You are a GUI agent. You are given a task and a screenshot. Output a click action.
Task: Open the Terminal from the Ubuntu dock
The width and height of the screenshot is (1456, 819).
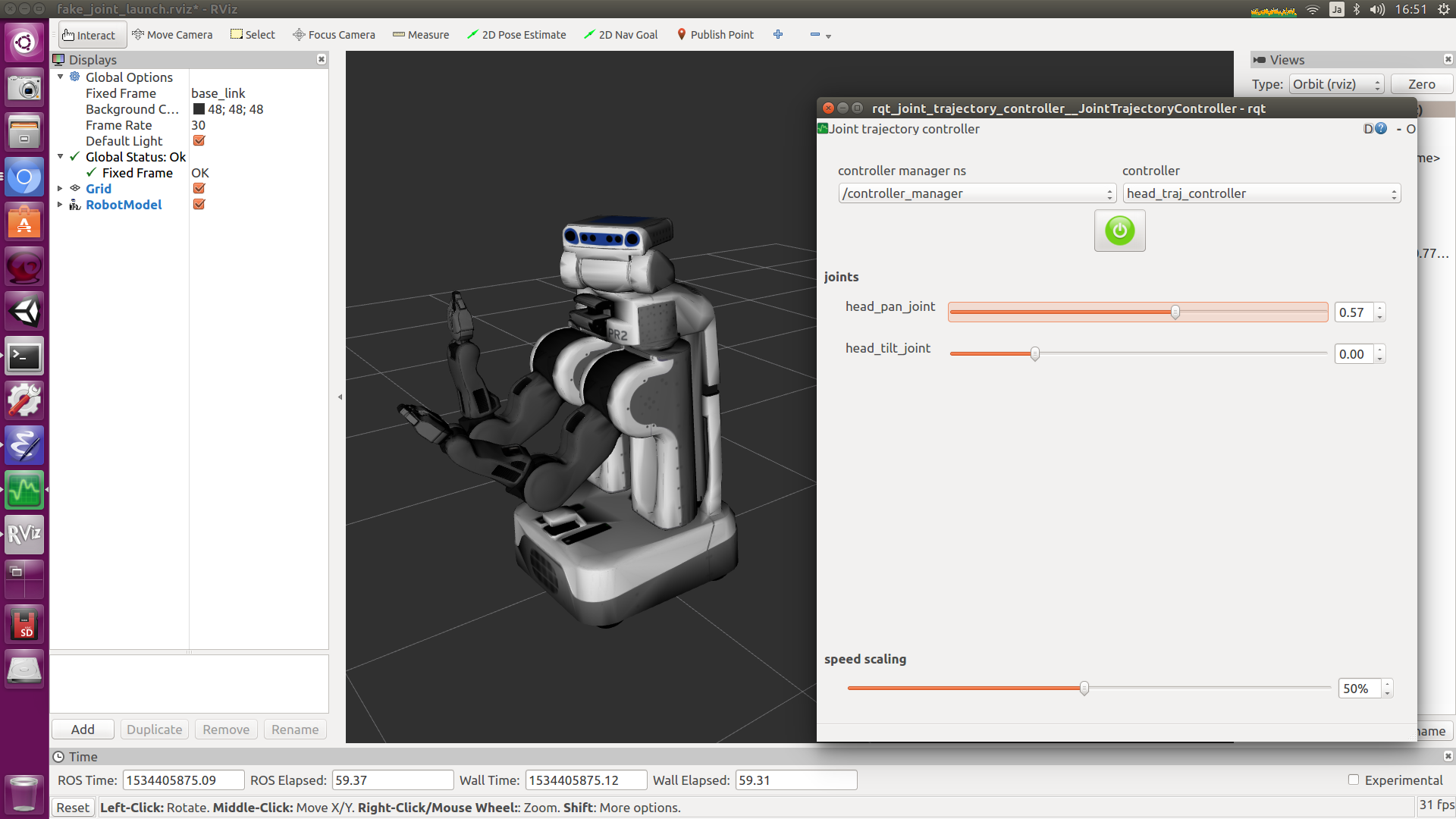(24, 356)
